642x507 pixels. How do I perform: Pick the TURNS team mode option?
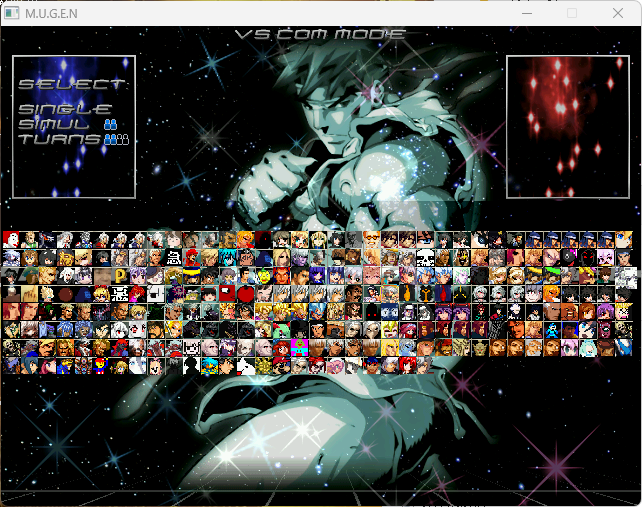[x=59, y=139]
